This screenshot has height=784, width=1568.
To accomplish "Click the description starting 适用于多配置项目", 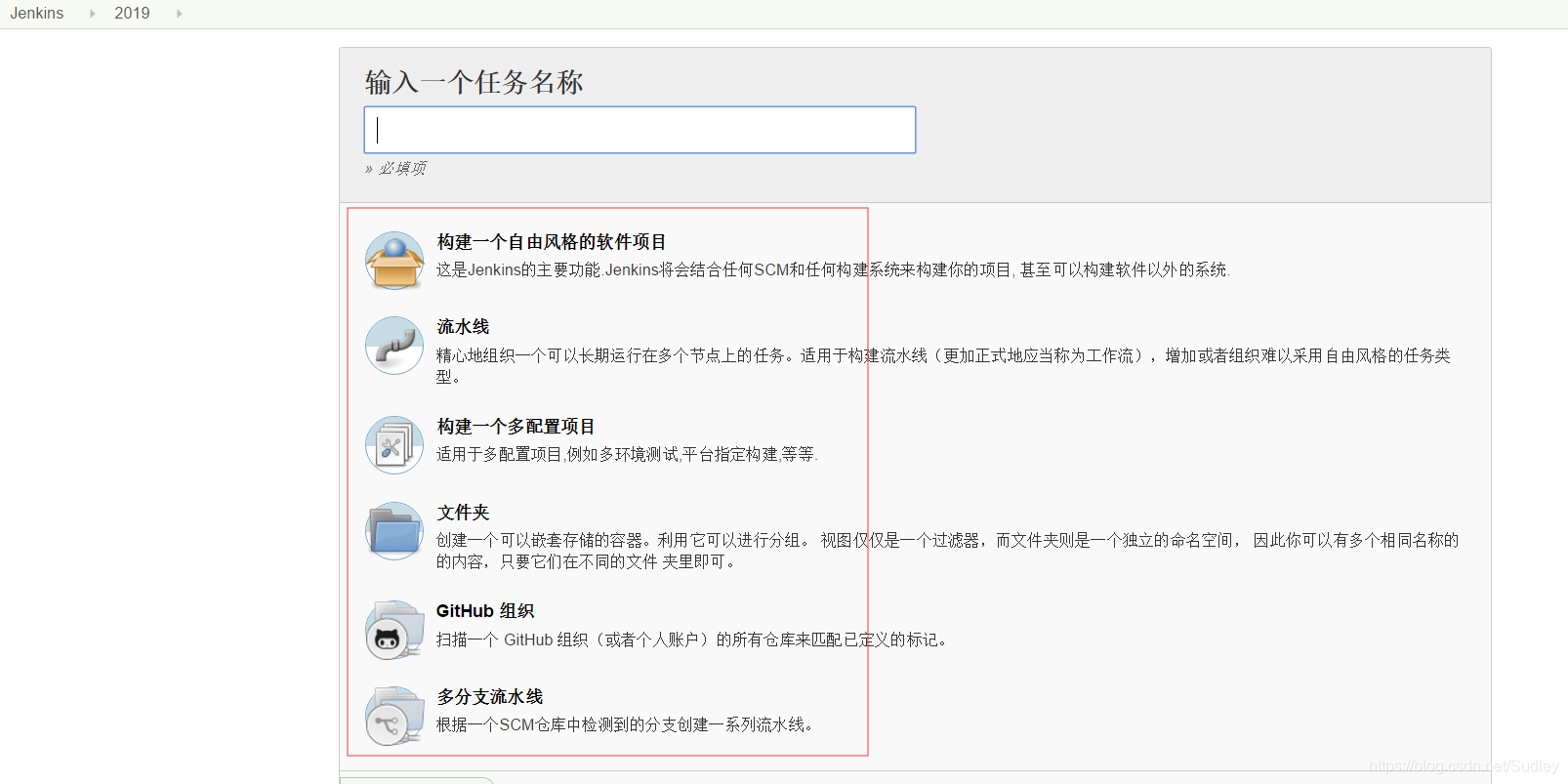I will click(627, 455).
